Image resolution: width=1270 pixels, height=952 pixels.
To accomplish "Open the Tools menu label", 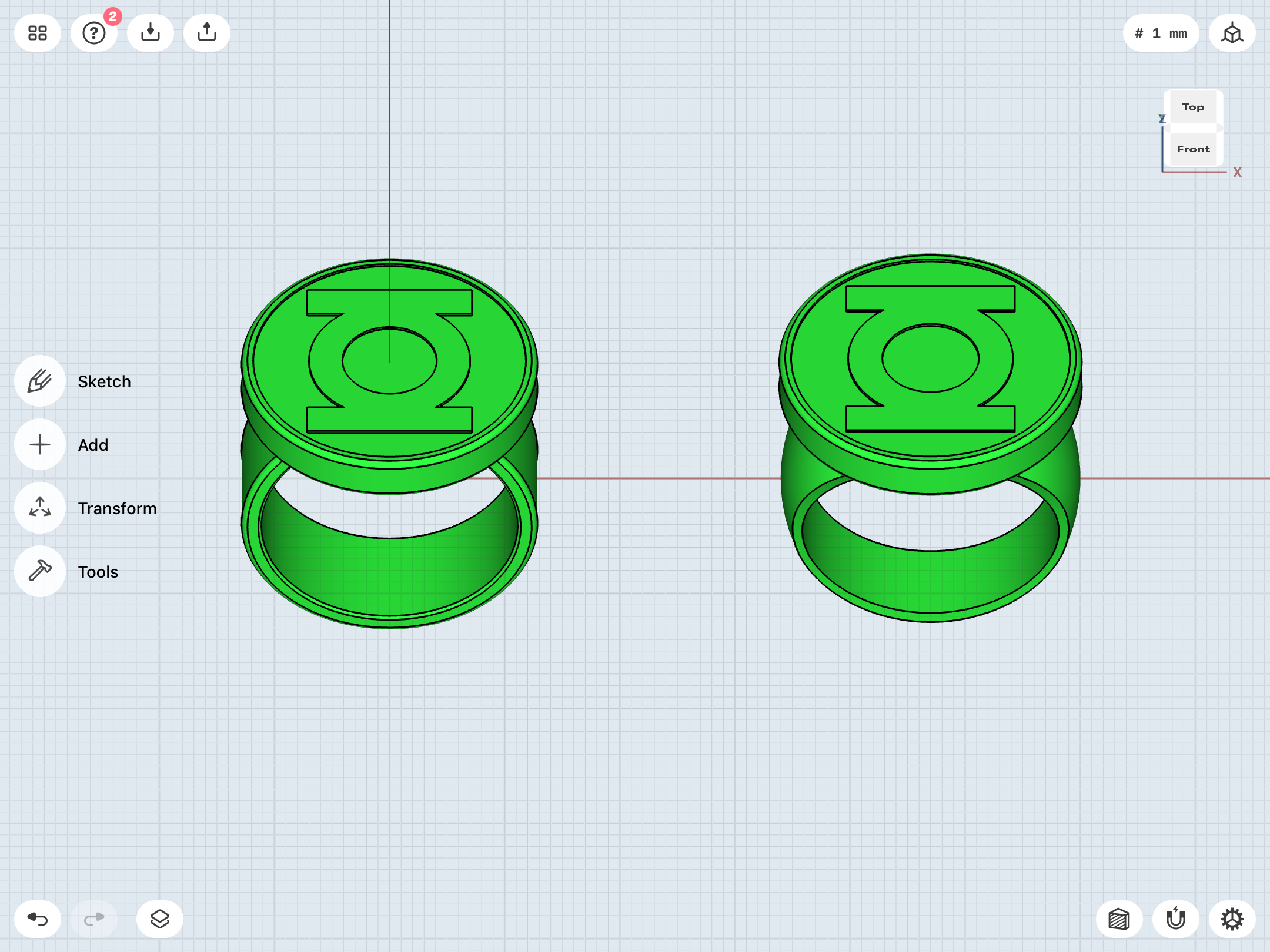I will coord(98,572).
